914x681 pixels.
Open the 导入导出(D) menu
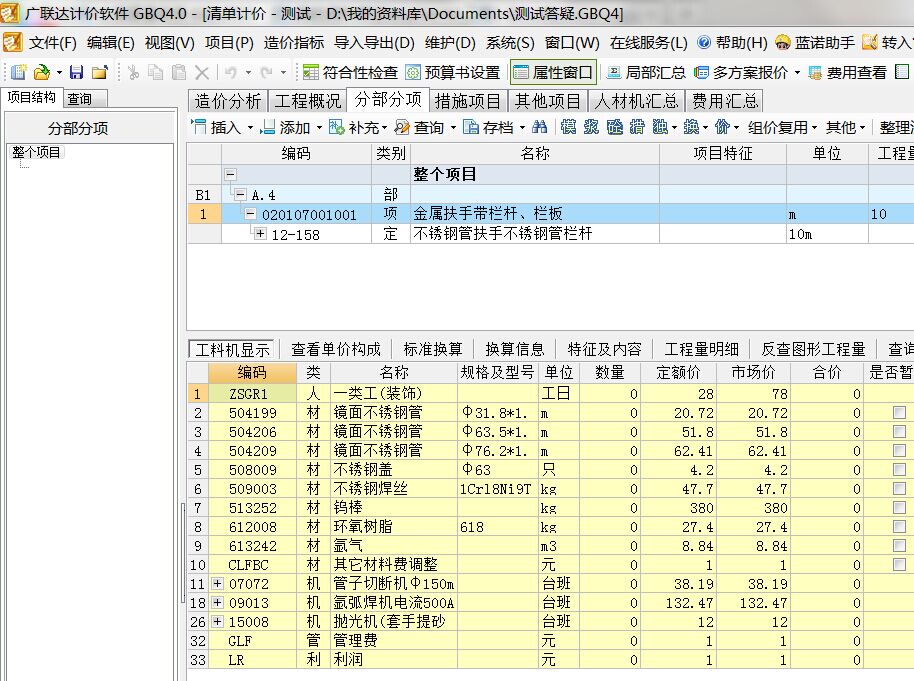[x=374, y=43]
